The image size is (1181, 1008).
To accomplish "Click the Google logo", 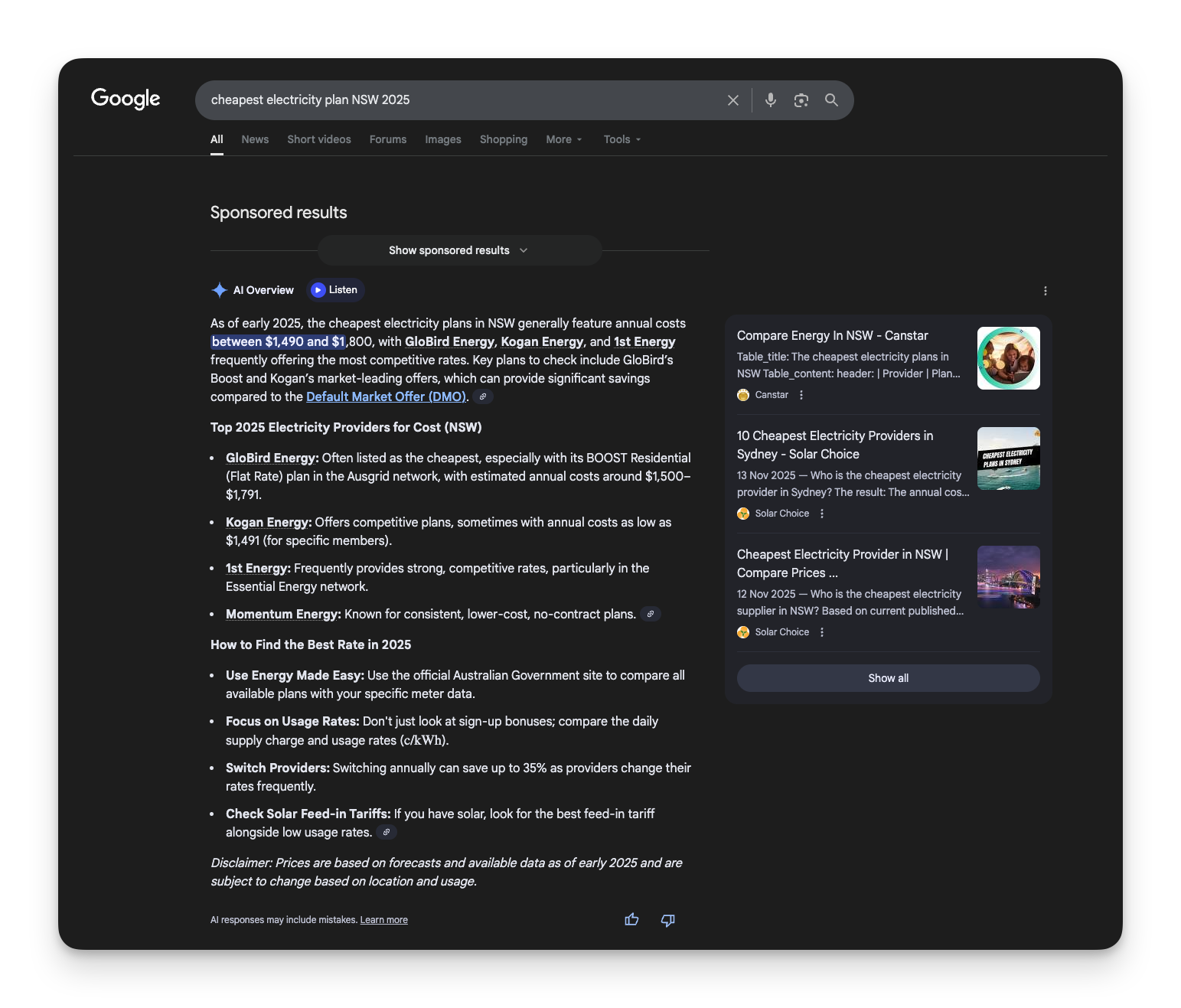I will click(x=126, y=99).
